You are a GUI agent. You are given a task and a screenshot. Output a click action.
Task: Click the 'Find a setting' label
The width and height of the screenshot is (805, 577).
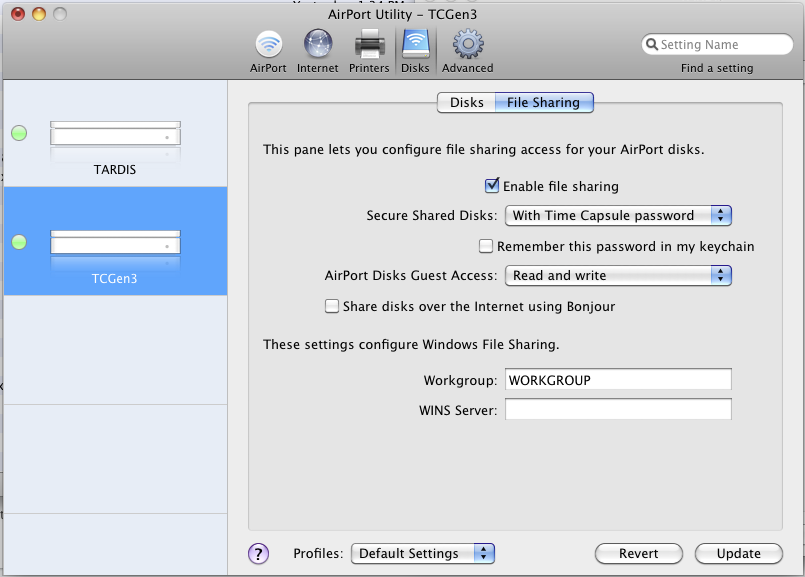pos(717,68)
